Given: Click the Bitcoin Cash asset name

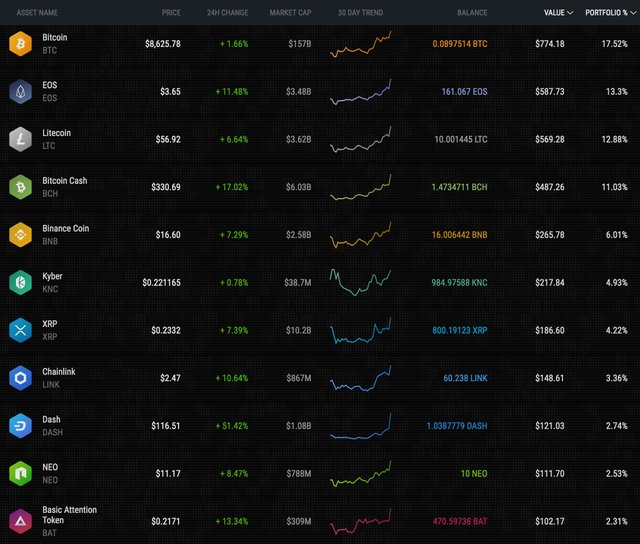Looking at the screenshot, I should coord(65,181).
